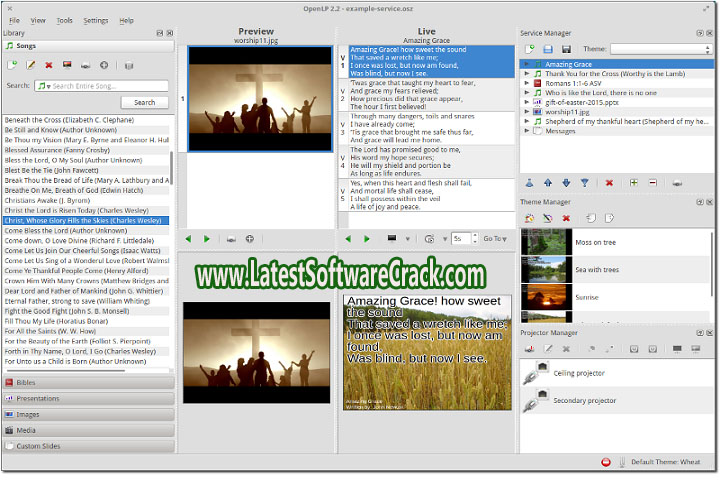Move service item to bottom
This screenshot has width=720, height=480.
[x=585, y=183]
